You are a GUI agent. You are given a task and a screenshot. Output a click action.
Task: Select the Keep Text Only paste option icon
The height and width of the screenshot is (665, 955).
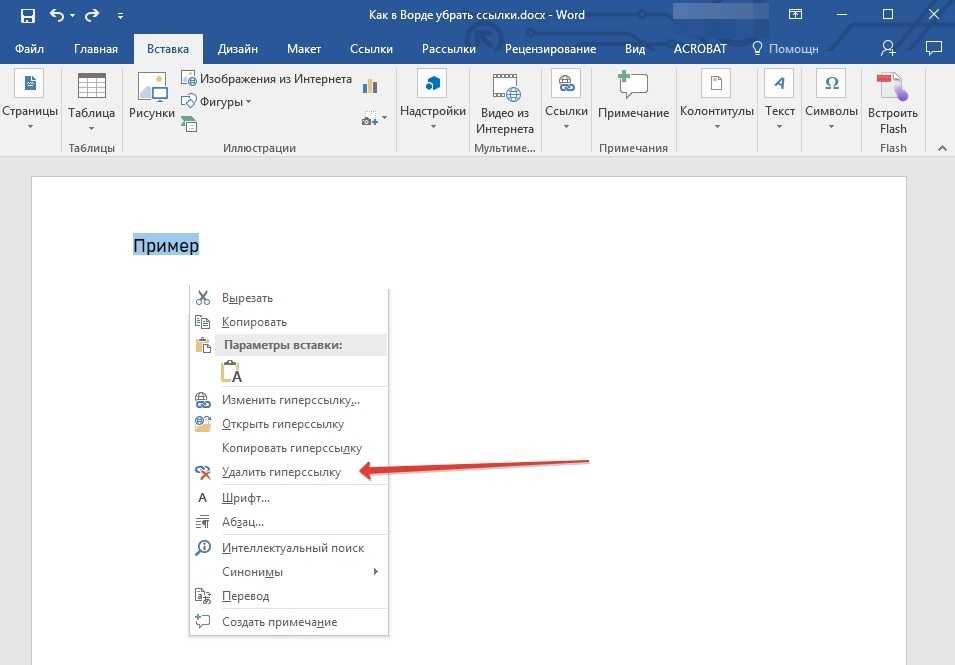coord(231,372)
